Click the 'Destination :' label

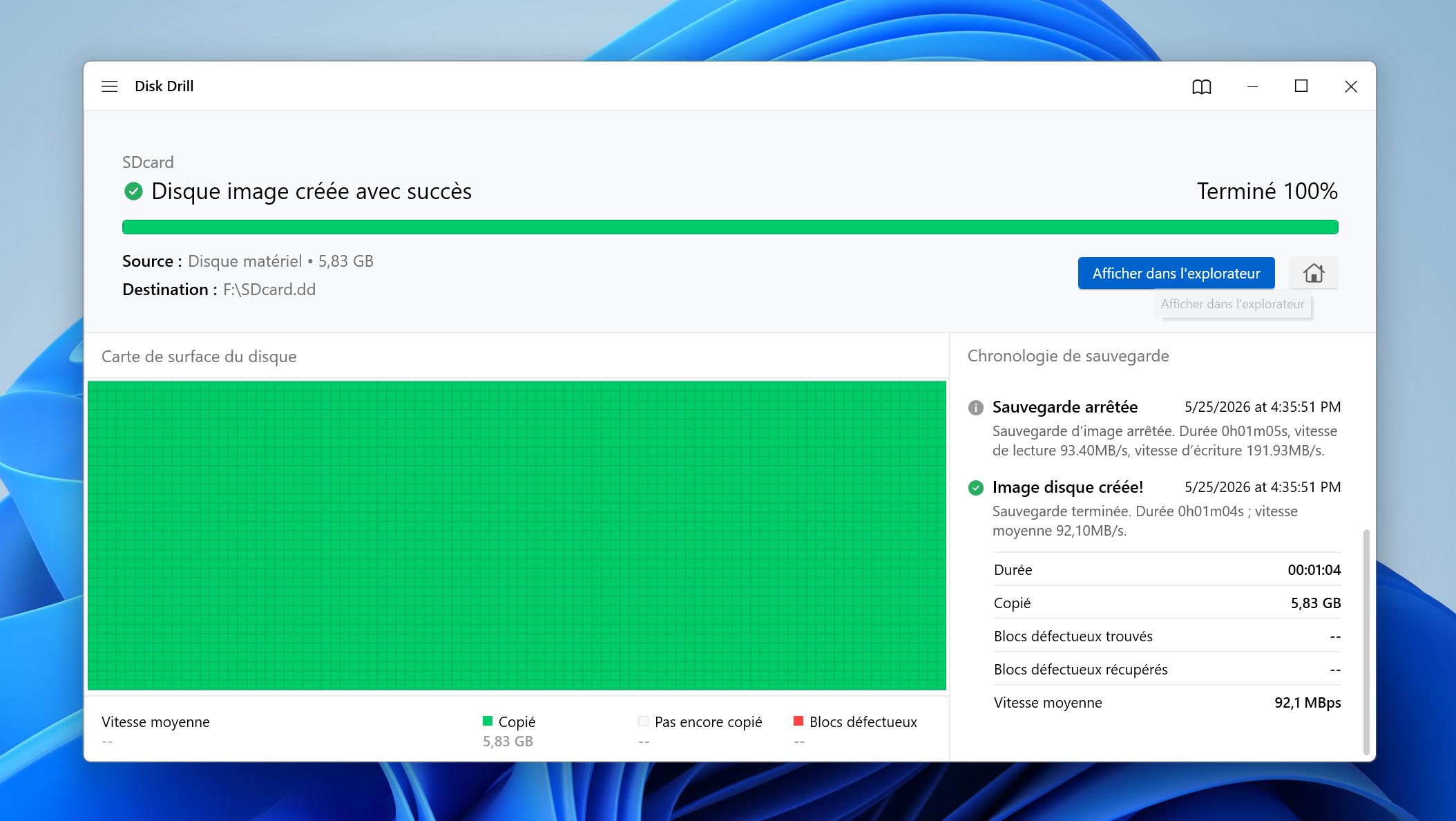(170, 290)
